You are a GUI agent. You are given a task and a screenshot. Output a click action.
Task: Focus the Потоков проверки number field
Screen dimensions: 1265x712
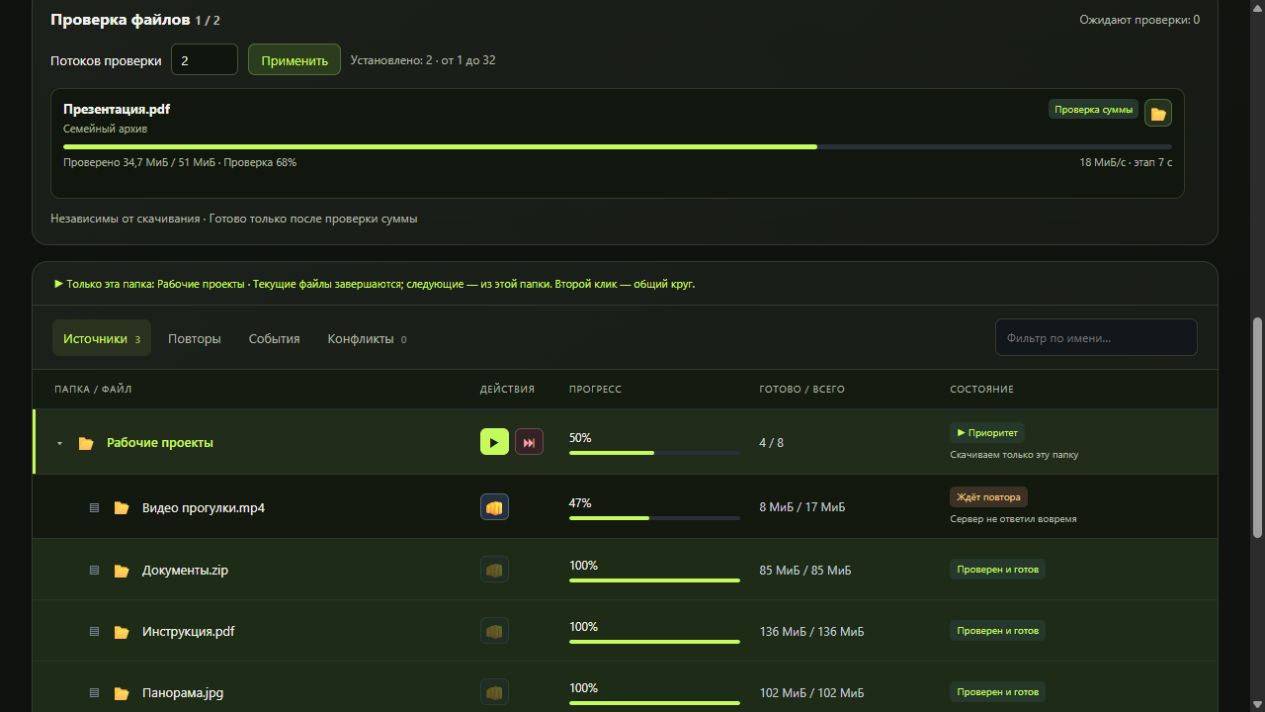204,60
